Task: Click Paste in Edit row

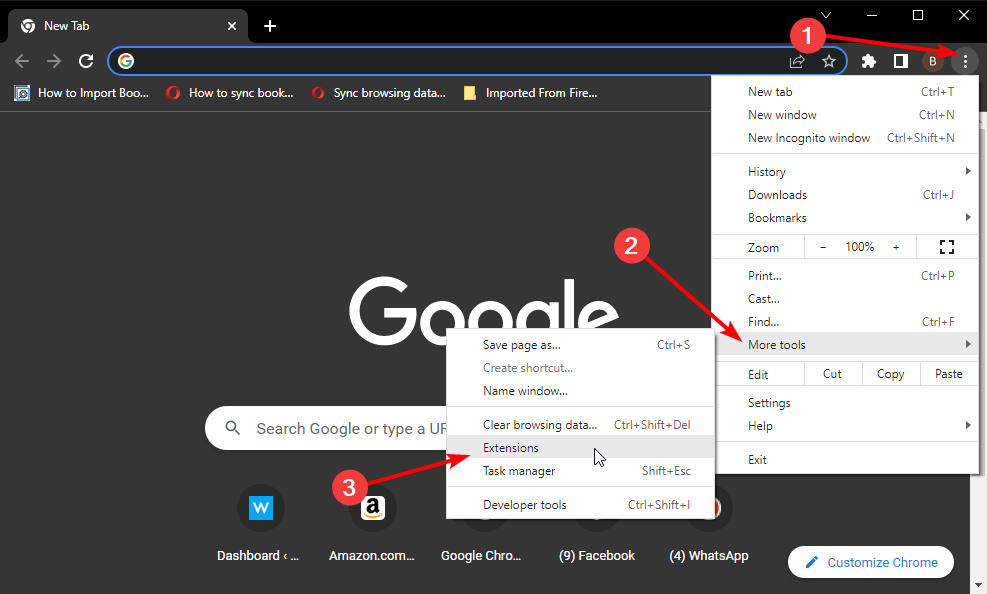Action: [949, 374]
